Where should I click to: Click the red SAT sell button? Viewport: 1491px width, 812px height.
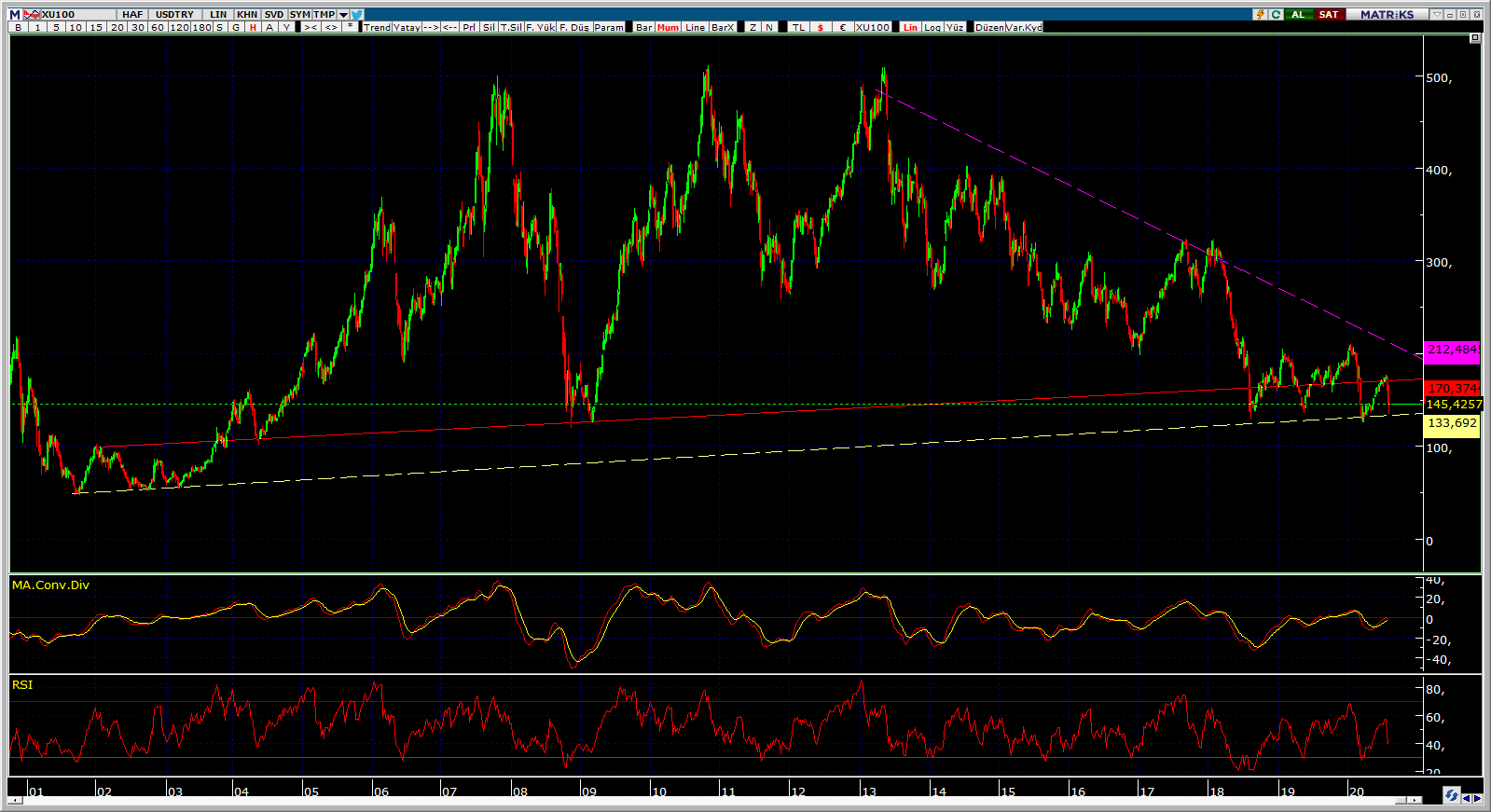1329,15
